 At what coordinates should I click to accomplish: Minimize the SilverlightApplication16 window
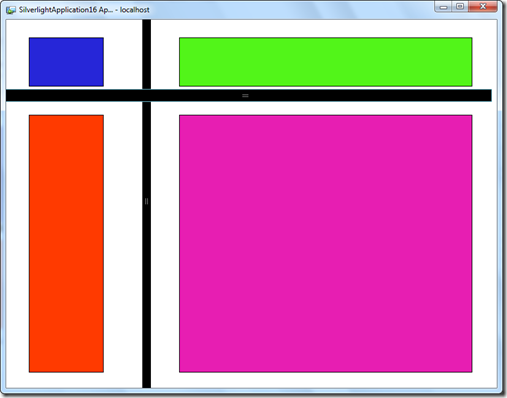click(443, 7)
